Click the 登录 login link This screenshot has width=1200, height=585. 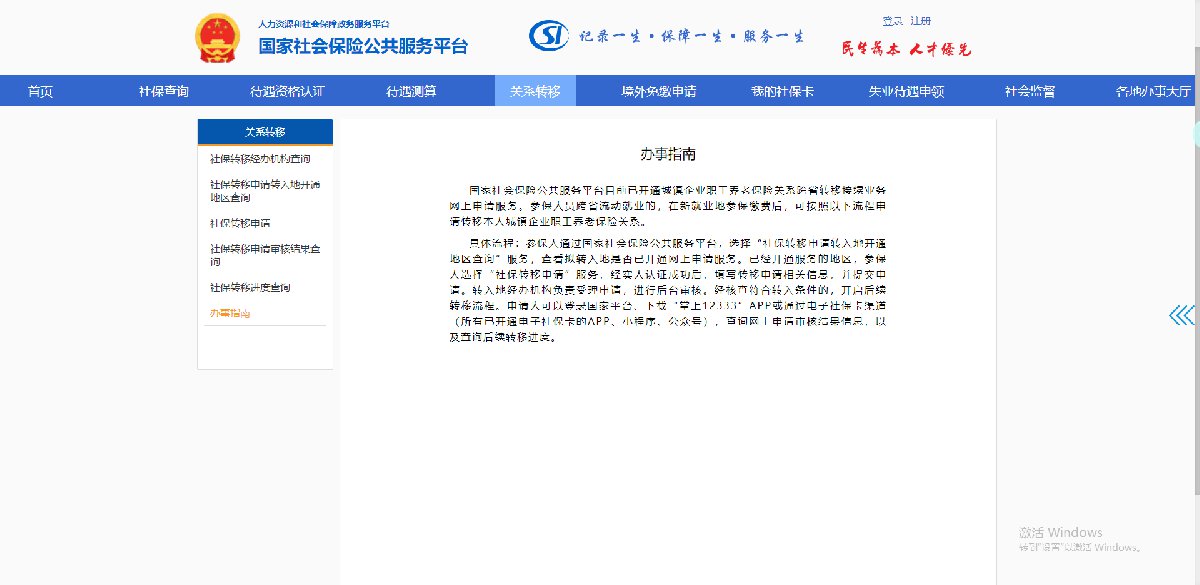892,21
